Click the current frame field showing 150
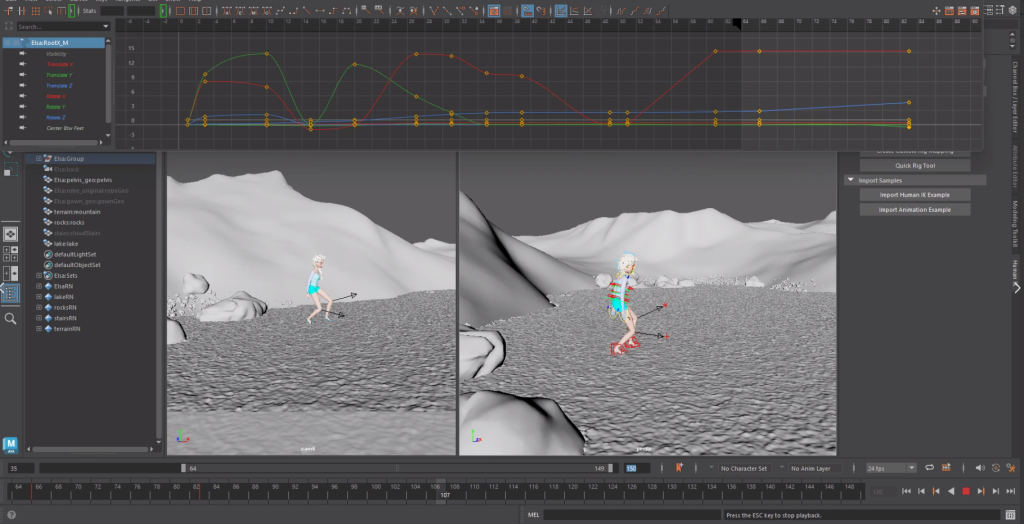1024x524 pixels. tap(637, 468)
